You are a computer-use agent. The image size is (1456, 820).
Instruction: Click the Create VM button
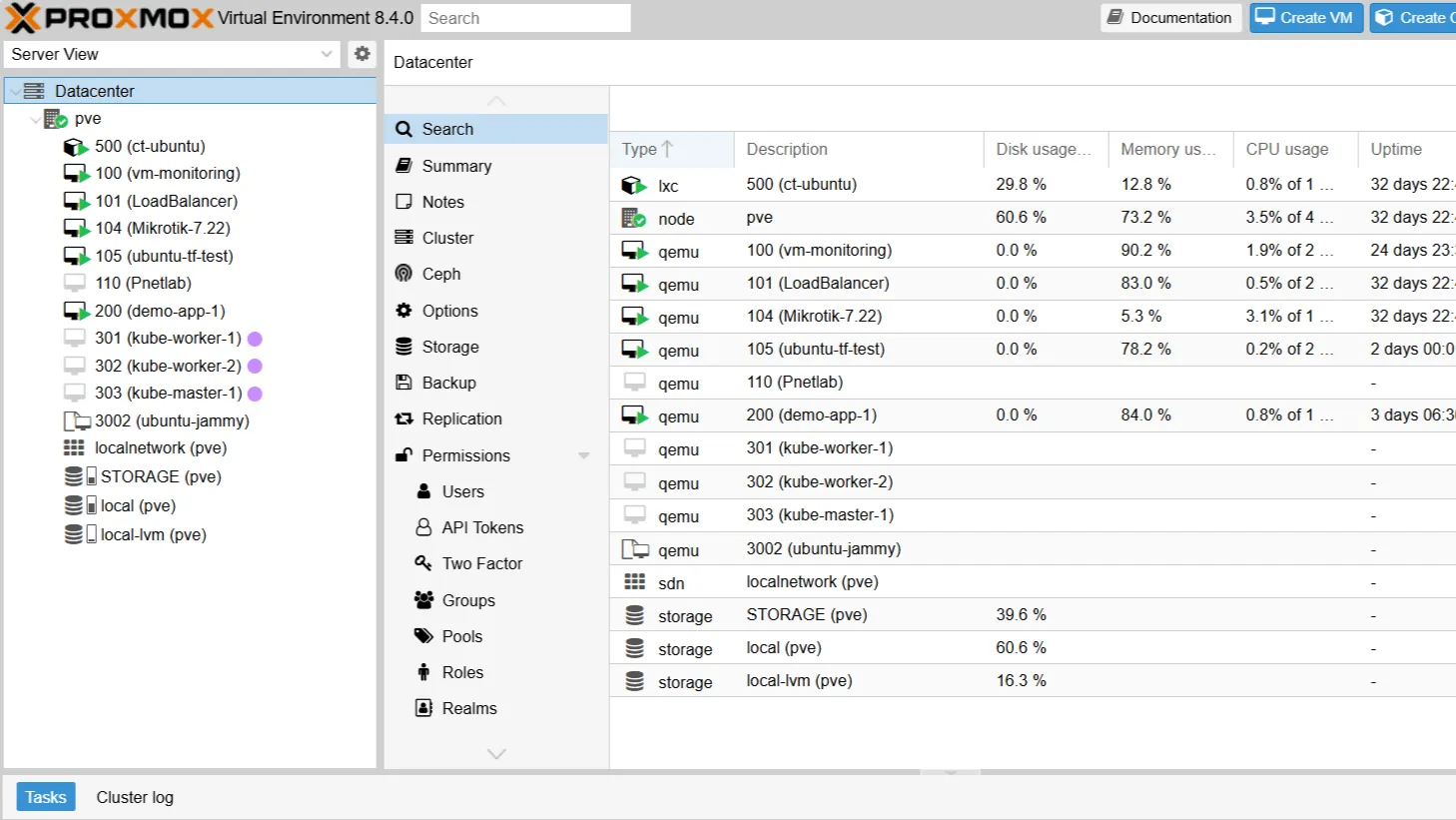pyautogui.click(x=1306, y=17)
